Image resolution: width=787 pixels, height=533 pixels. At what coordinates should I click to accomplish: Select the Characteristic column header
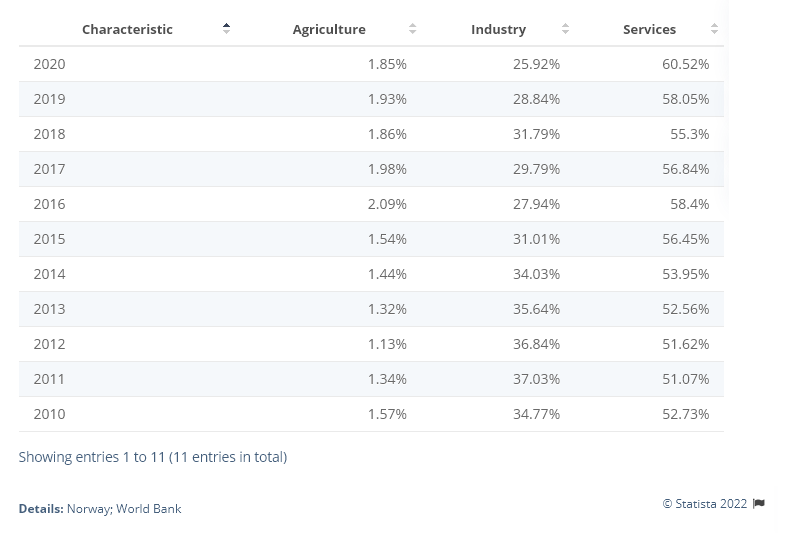[127, 29]
